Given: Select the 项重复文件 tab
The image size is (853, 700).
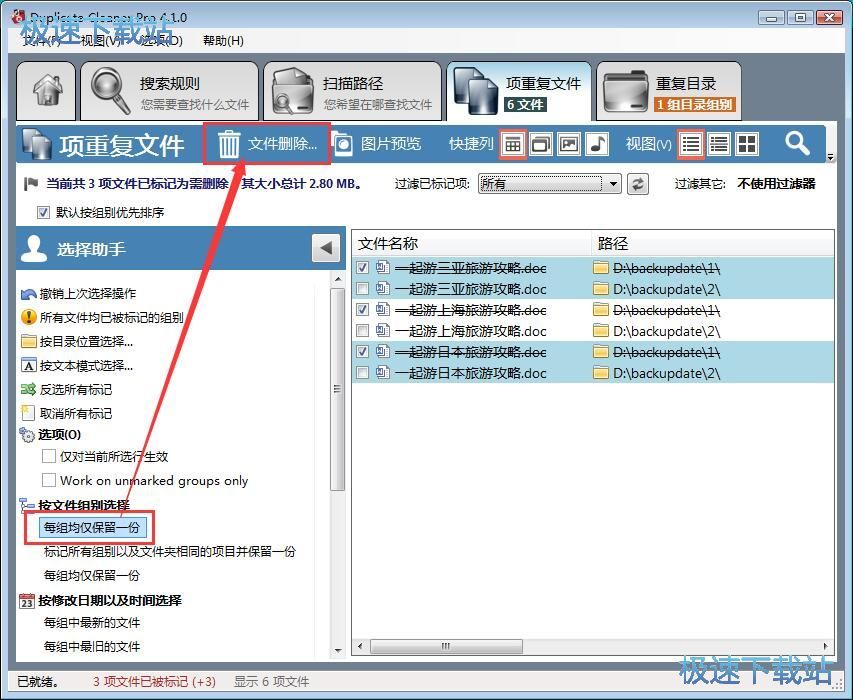Looking at the screenshot, I should coord(518,91).
